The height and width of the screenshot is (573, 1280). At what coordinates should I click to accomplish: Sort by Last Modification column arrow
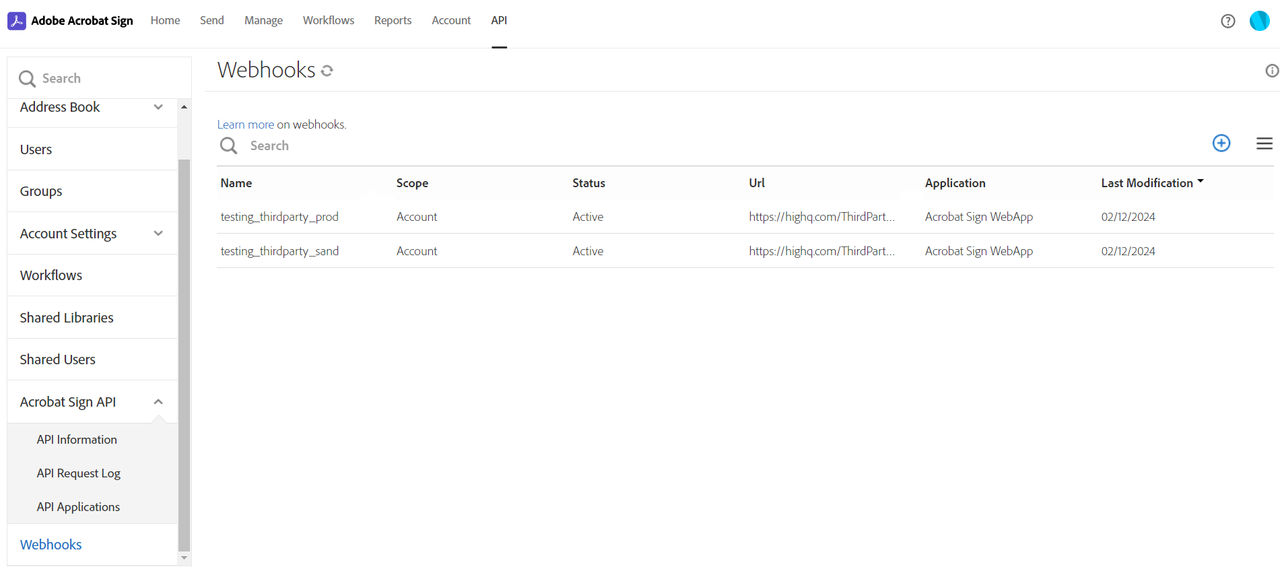(x=1200, y=182)
